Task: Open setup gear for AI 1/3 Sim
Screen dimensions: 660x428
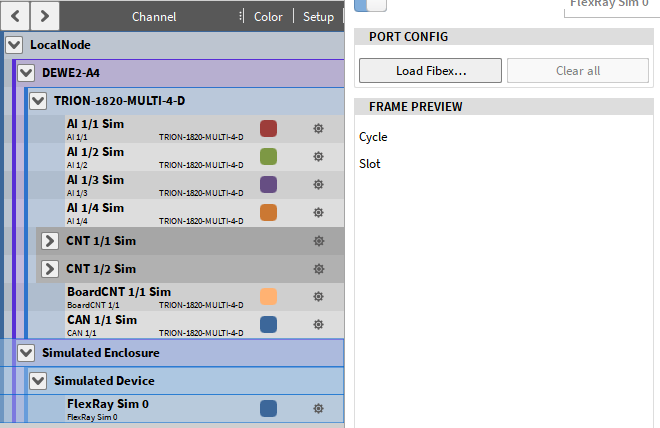Action: coord(318,185)
